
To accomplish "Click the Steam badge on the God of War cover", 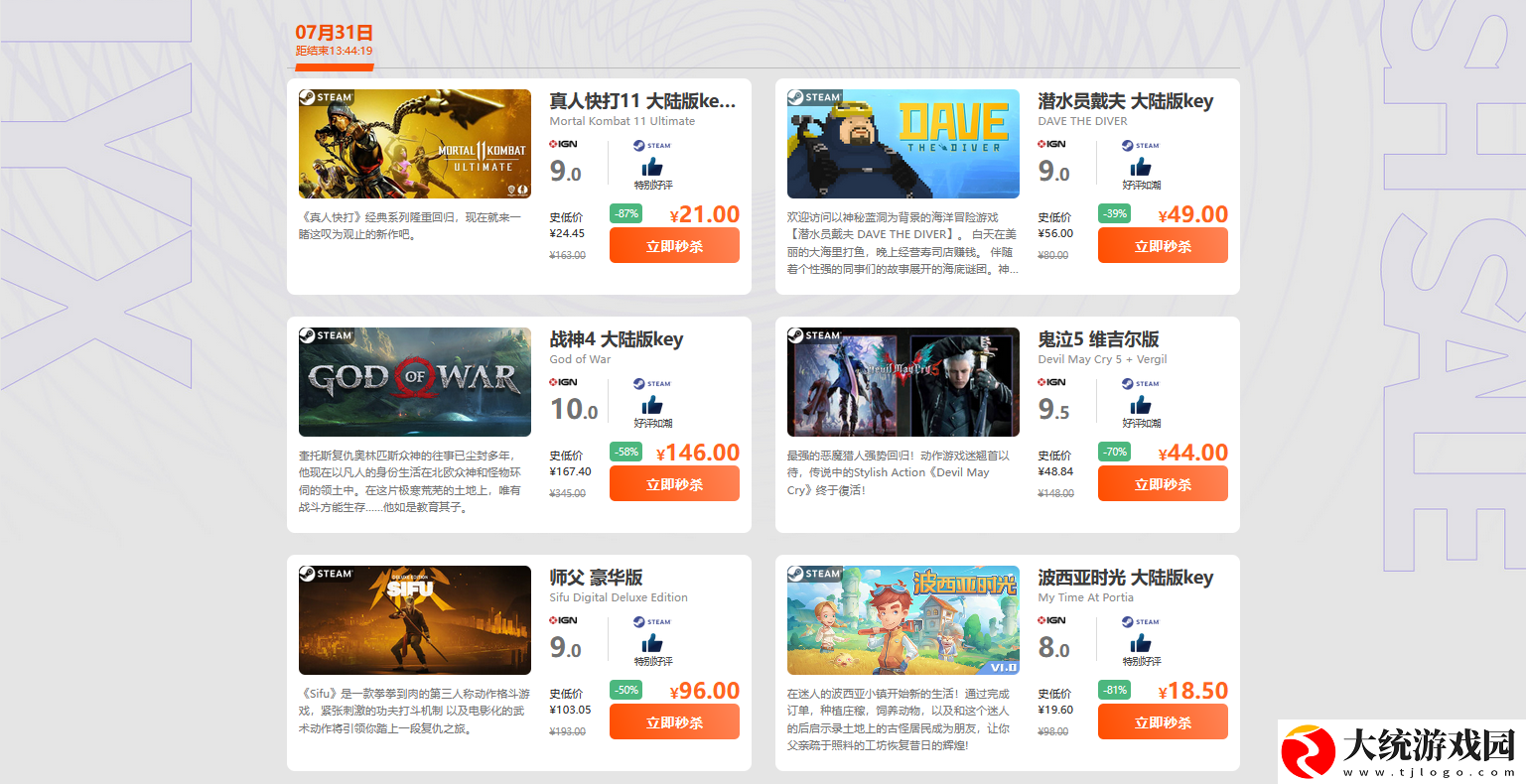I will coord(327,335).
